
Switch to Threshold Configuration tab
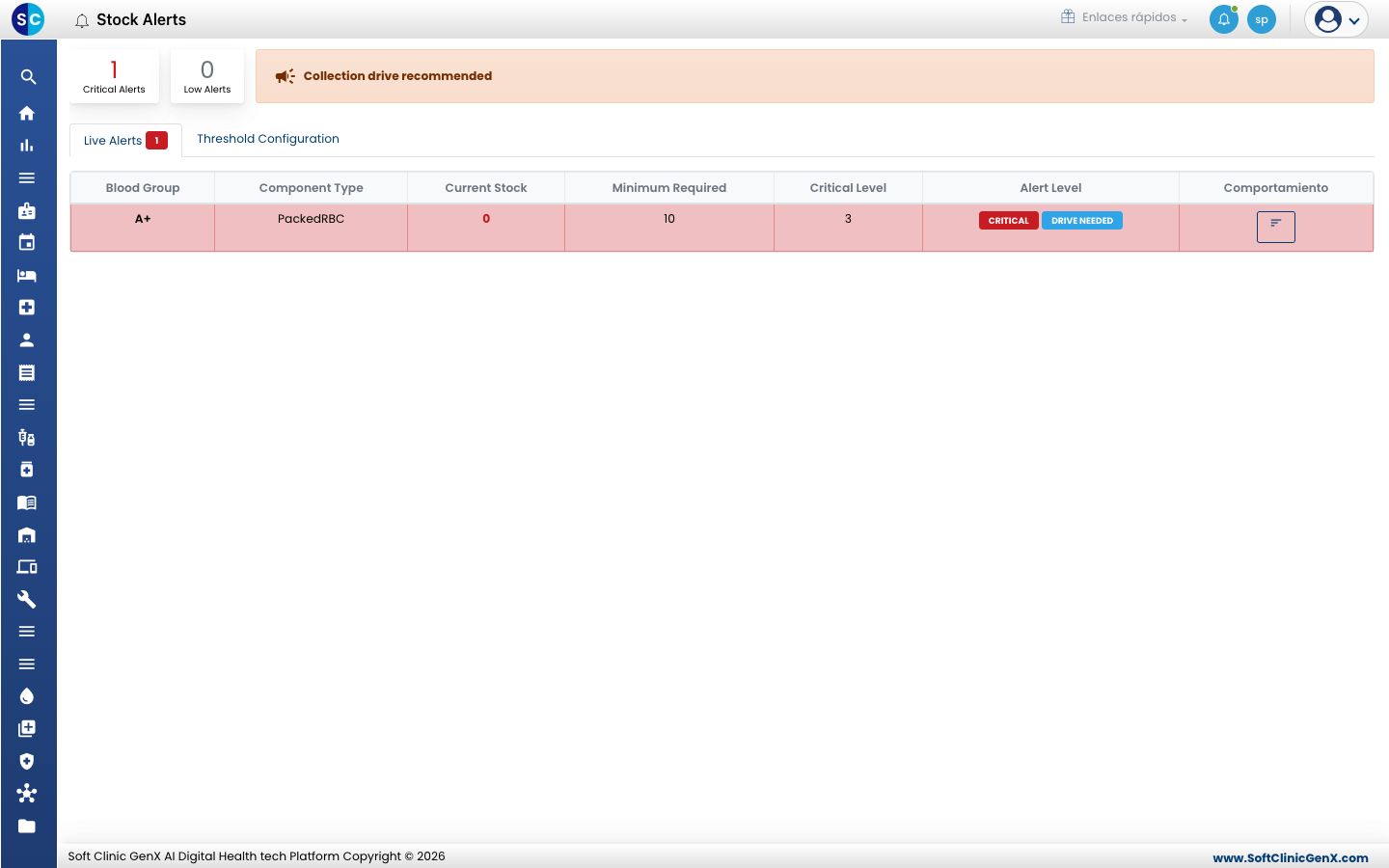coord(268,139)
